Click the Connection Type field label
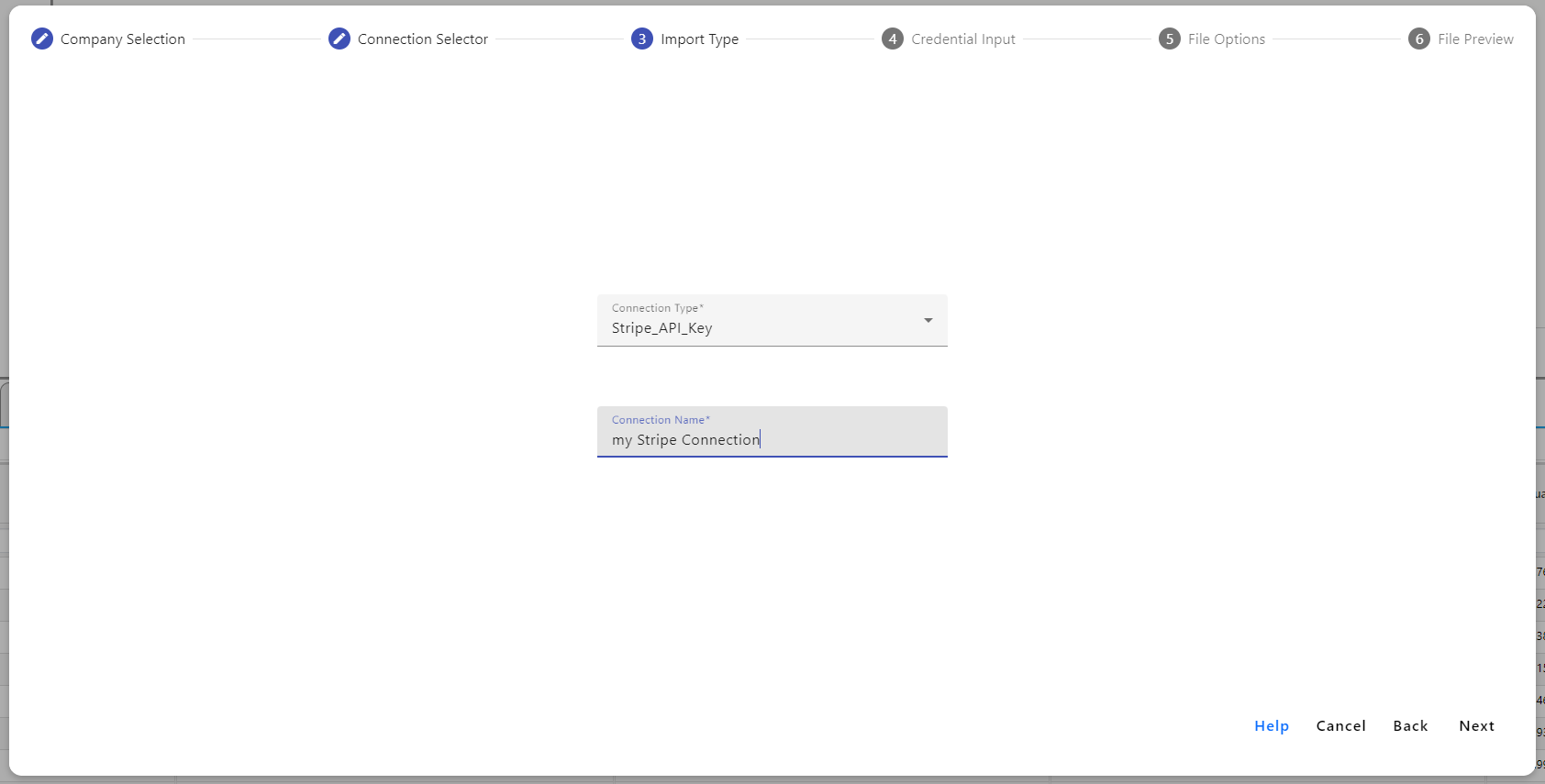Image resolution: width=1545 pixels, height=784 pixels. 657,308
